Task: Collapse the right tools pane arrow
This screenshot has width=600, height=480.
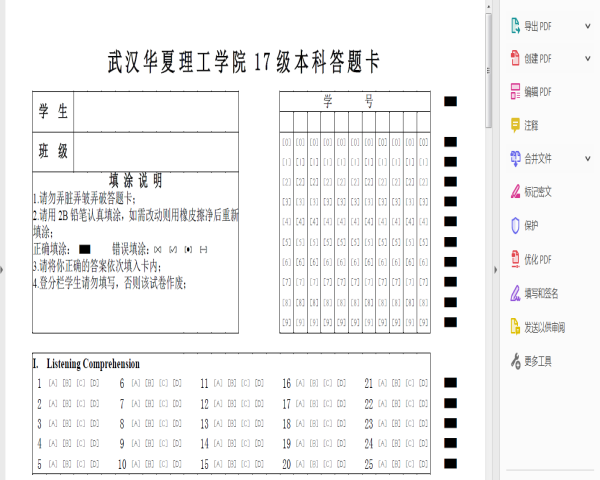Action: coord(496,270)
